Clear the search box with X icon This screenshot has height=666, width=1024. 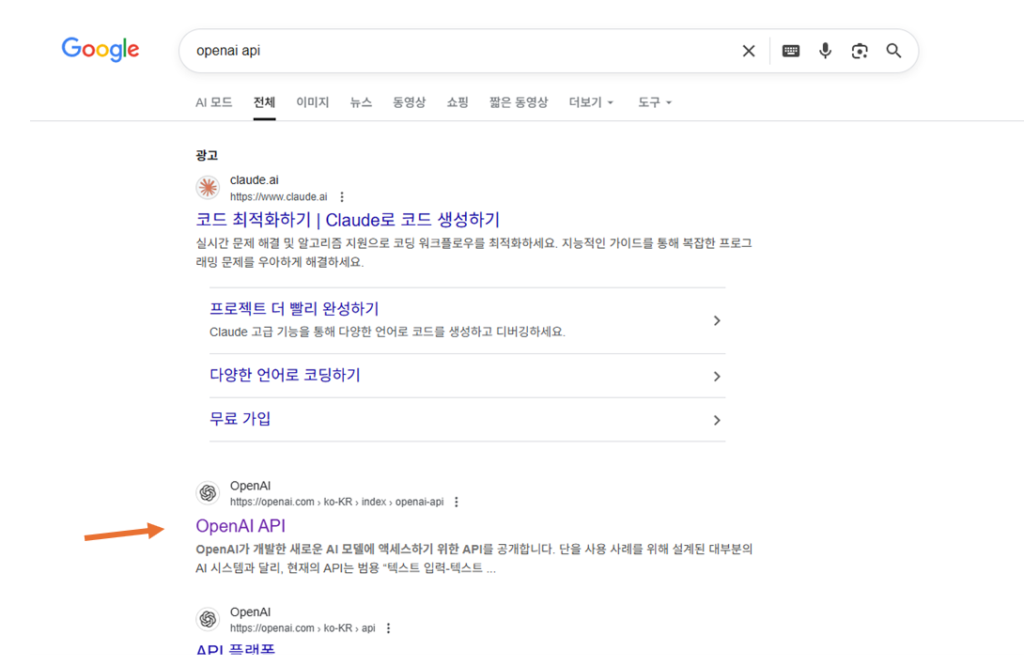(748, 51)
